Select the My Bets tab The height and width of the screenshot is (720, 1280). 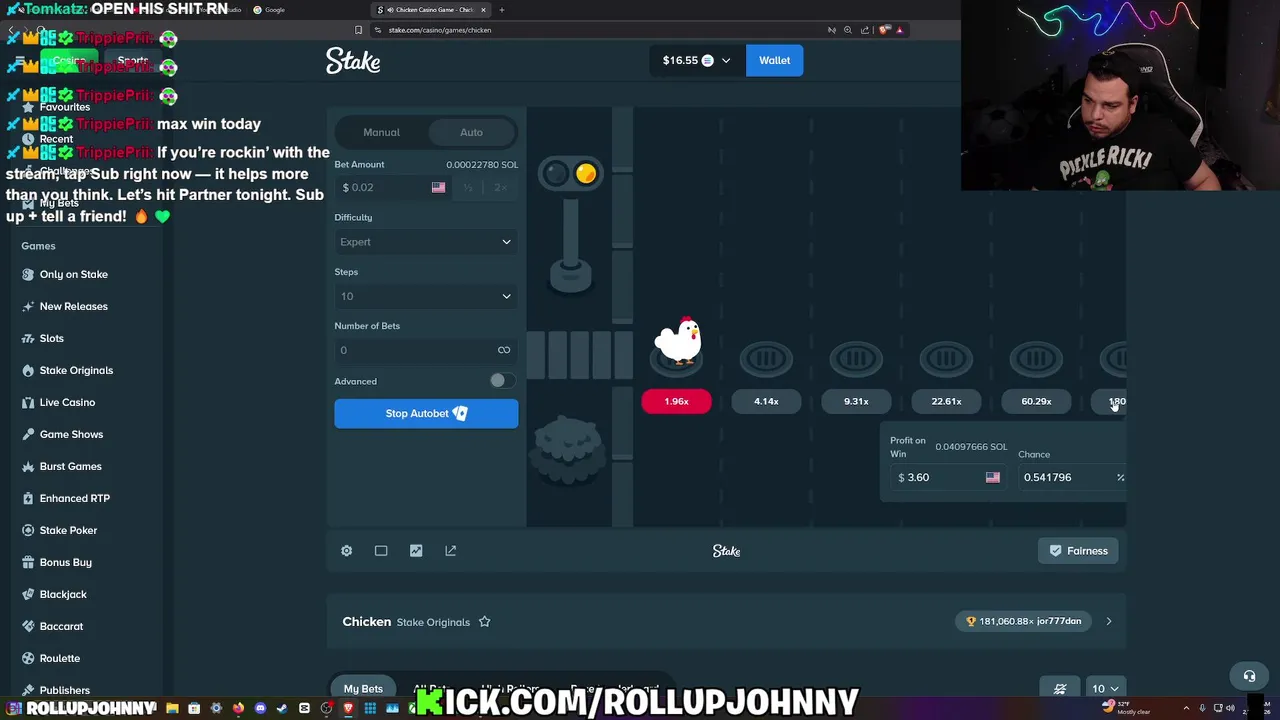tap(363, 688)
